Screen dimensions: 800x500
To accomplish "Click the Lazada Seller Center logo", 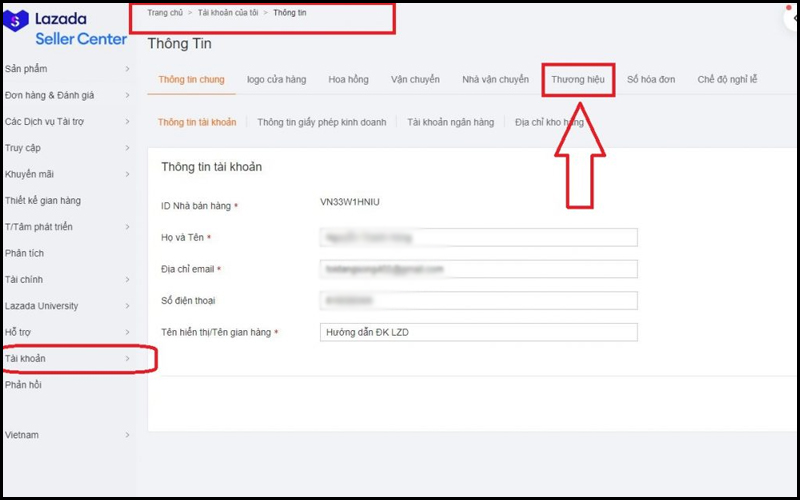I will (x=66, y=29).
